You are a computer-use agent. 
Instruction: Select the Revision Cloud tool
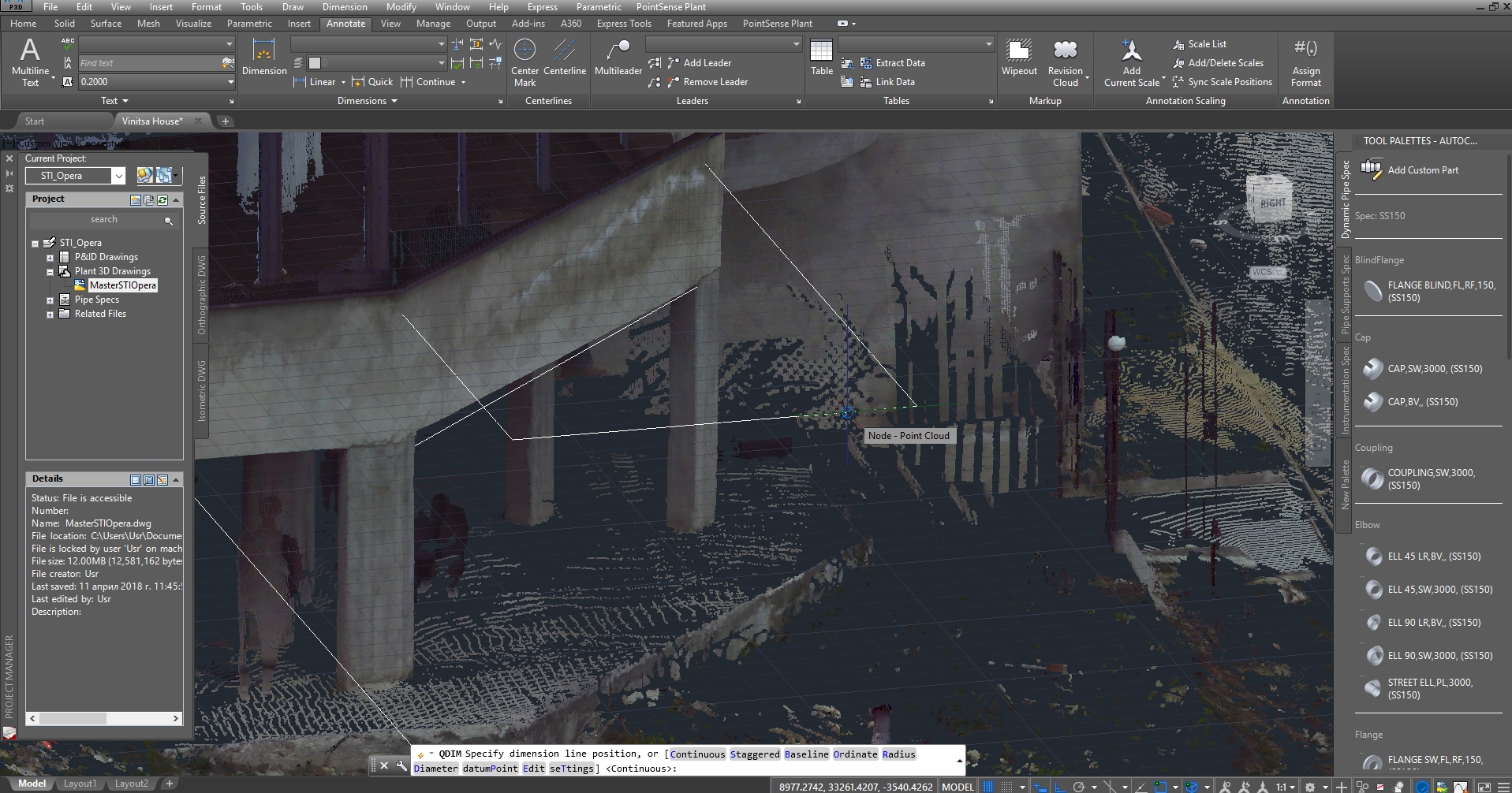pyautogui.click(x=1066, y=59)
